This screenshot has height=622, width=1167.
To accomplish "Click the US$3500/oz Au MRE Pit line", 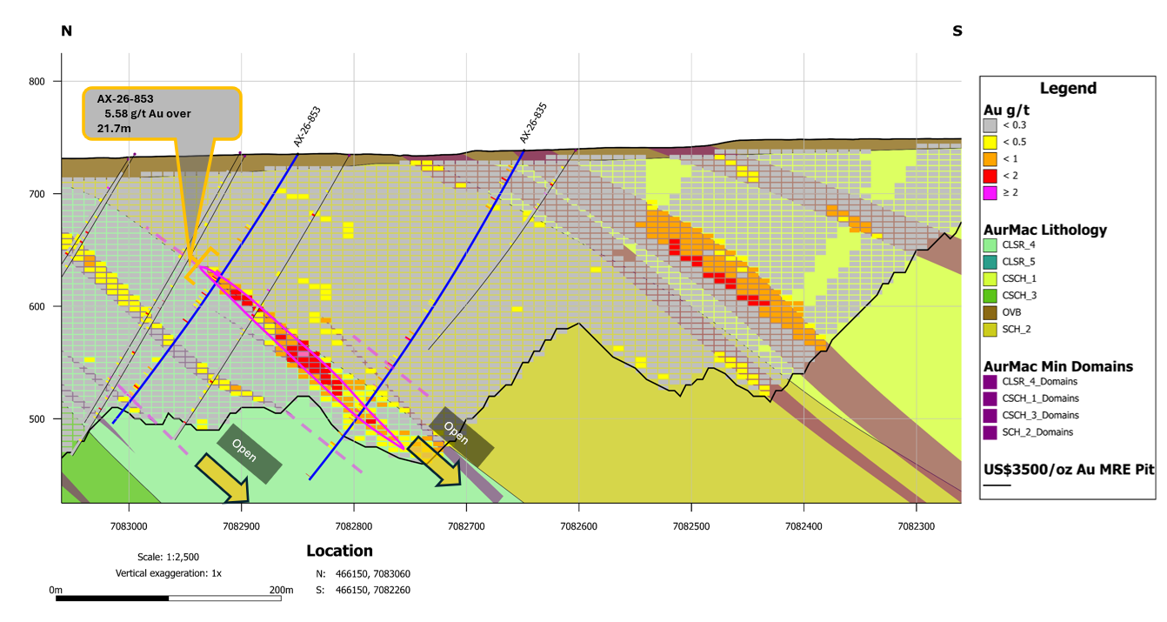I will click(x=997, y=485).
